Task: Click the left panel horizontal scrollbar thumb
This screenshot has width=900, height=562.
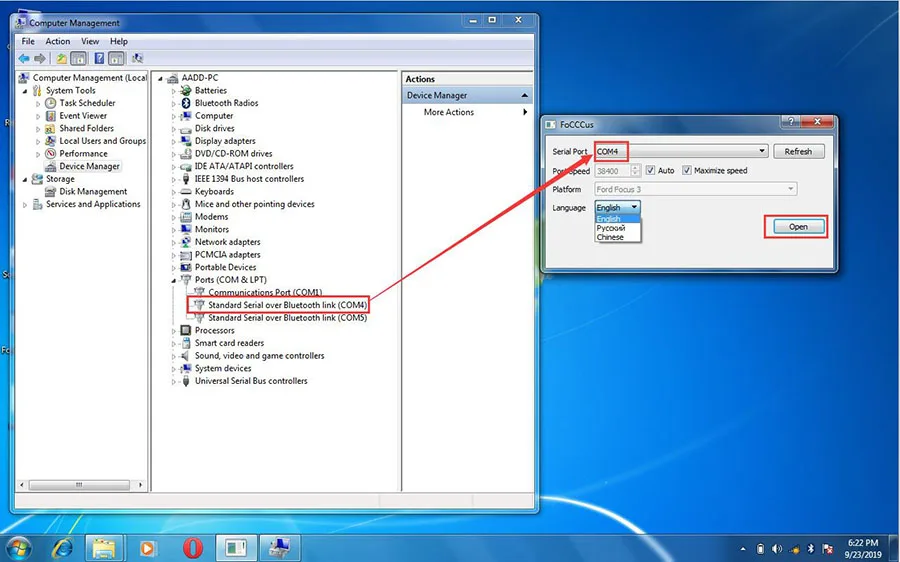Action: click(x=79, y=485)
